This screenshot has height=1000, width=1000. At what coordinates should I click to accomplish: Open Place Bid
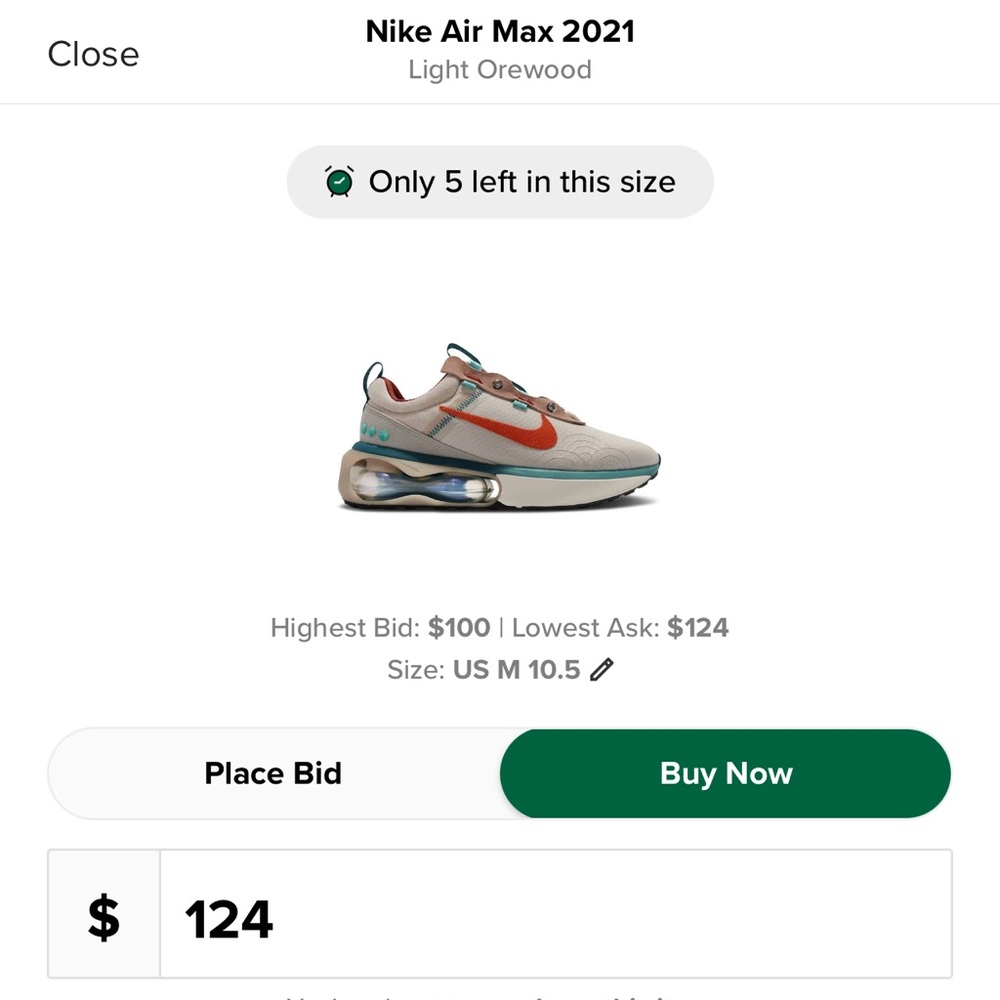click(273, 773)
